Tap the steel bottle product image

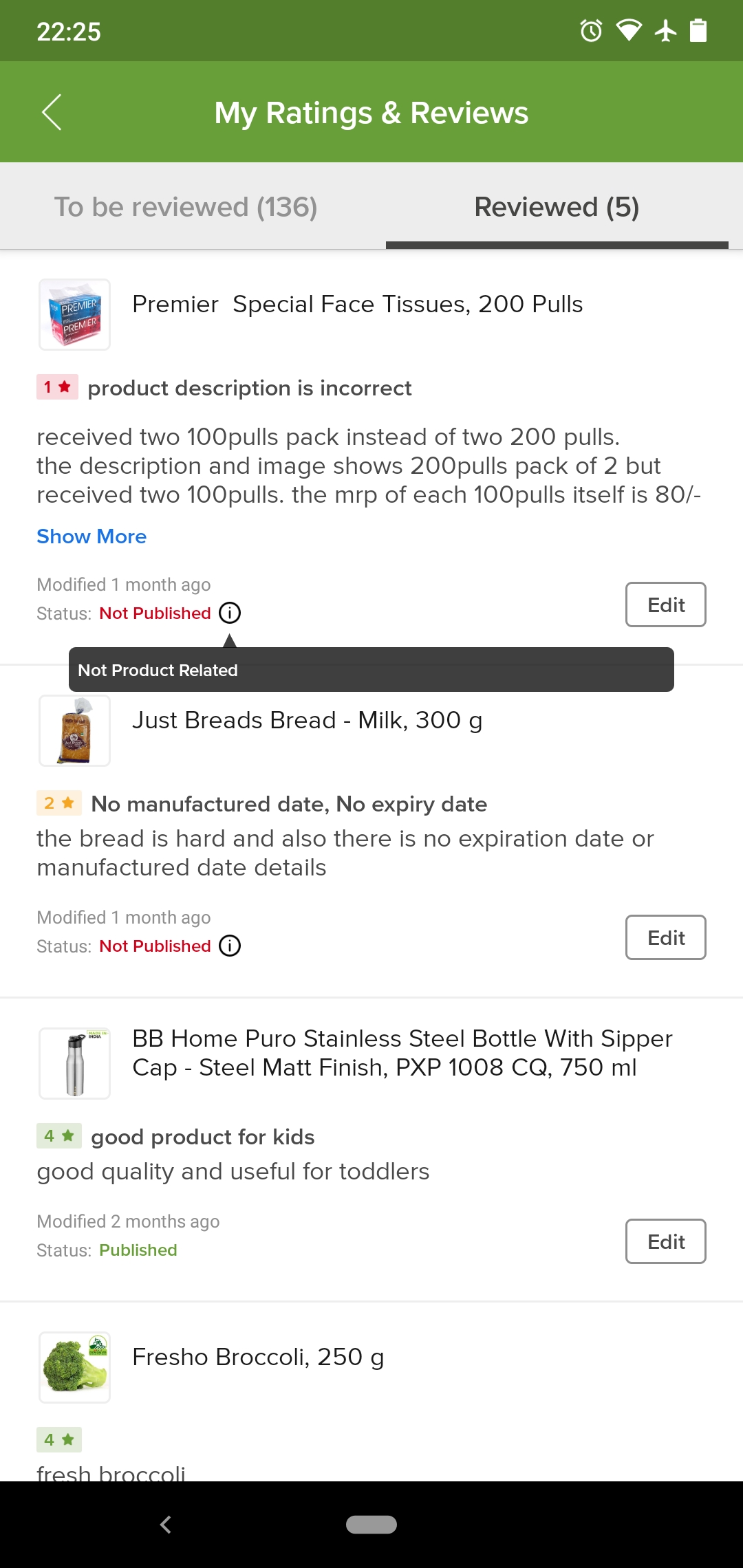click(74, 1063)
